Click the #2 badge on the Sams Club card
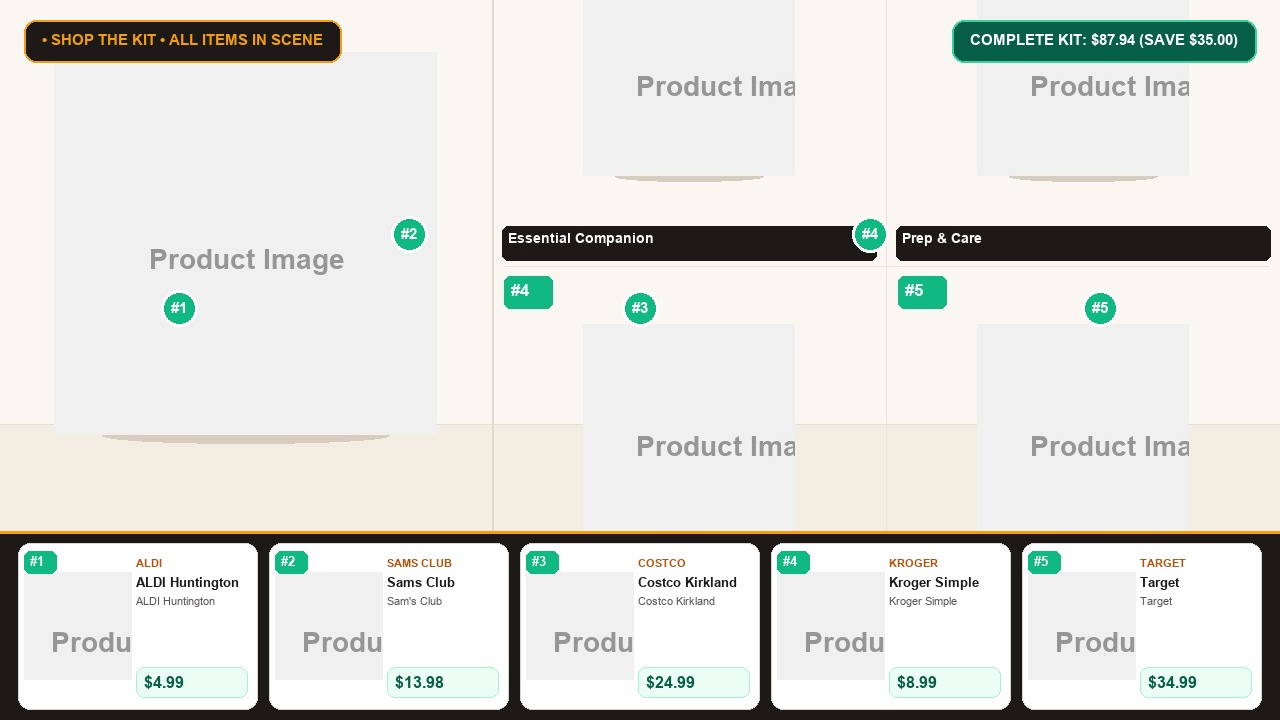The image size is (1280, 720). [x=291, y=562]
